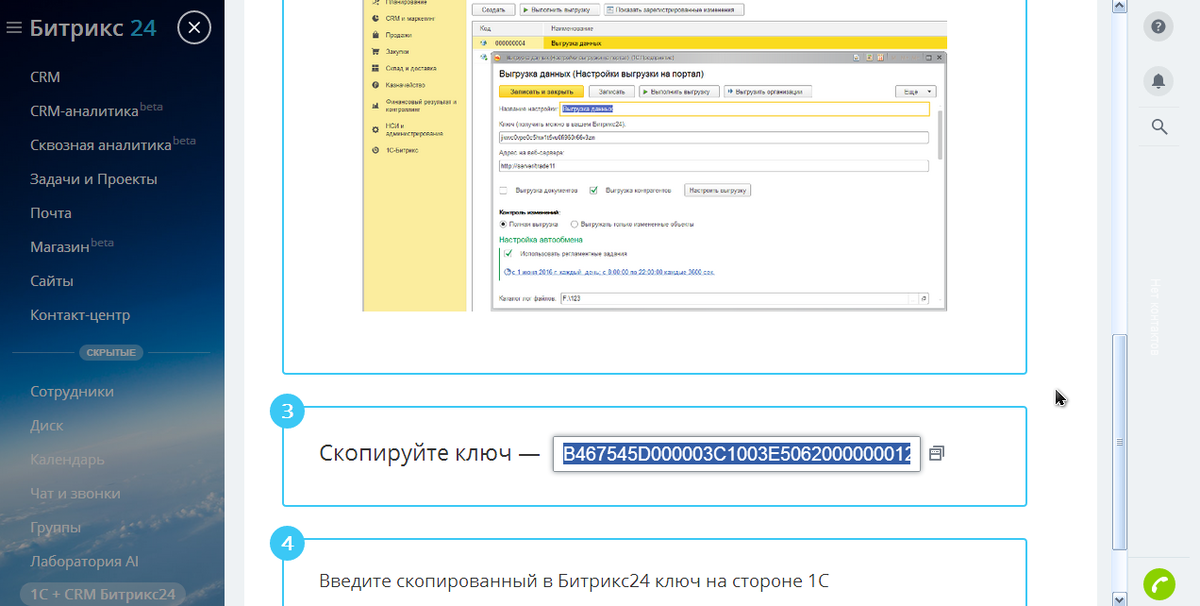Open Сотрудники in hidden menu
1200x606 pixels.
click(72, 391)
